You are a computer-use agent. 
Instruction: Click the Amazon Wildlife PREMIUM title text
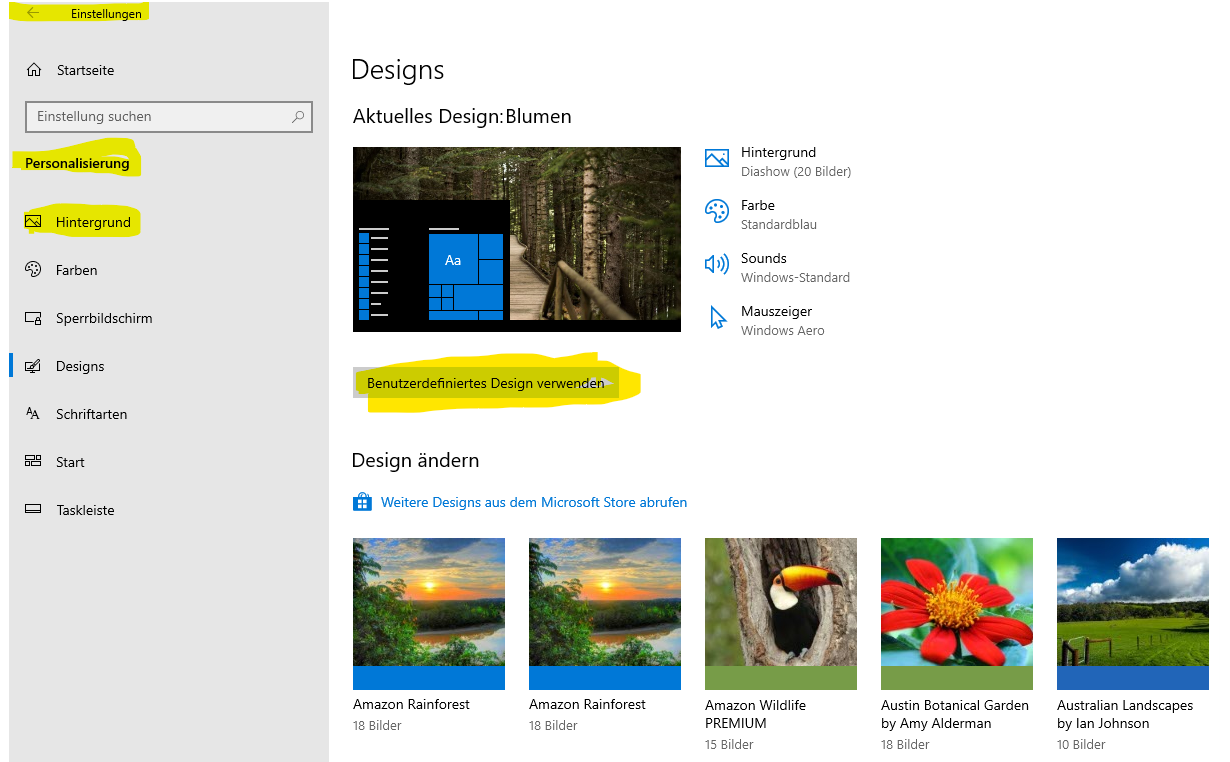(x=755, y=714)
